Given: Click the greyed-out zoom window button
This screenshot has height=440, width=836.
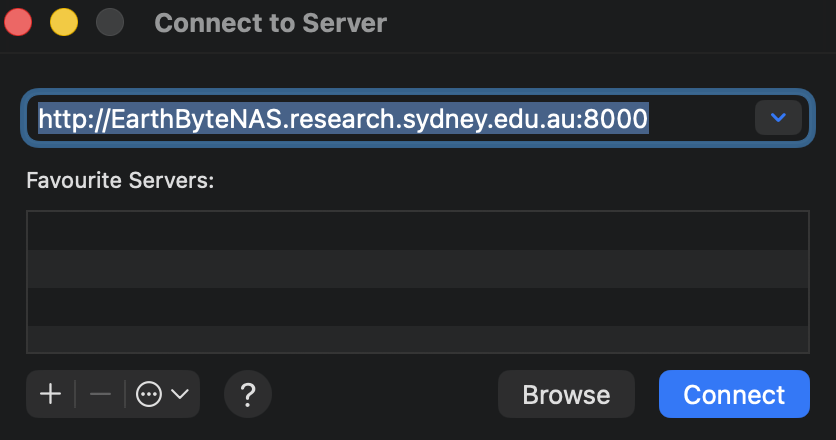Looking at the screenshot, I should 109,21.
